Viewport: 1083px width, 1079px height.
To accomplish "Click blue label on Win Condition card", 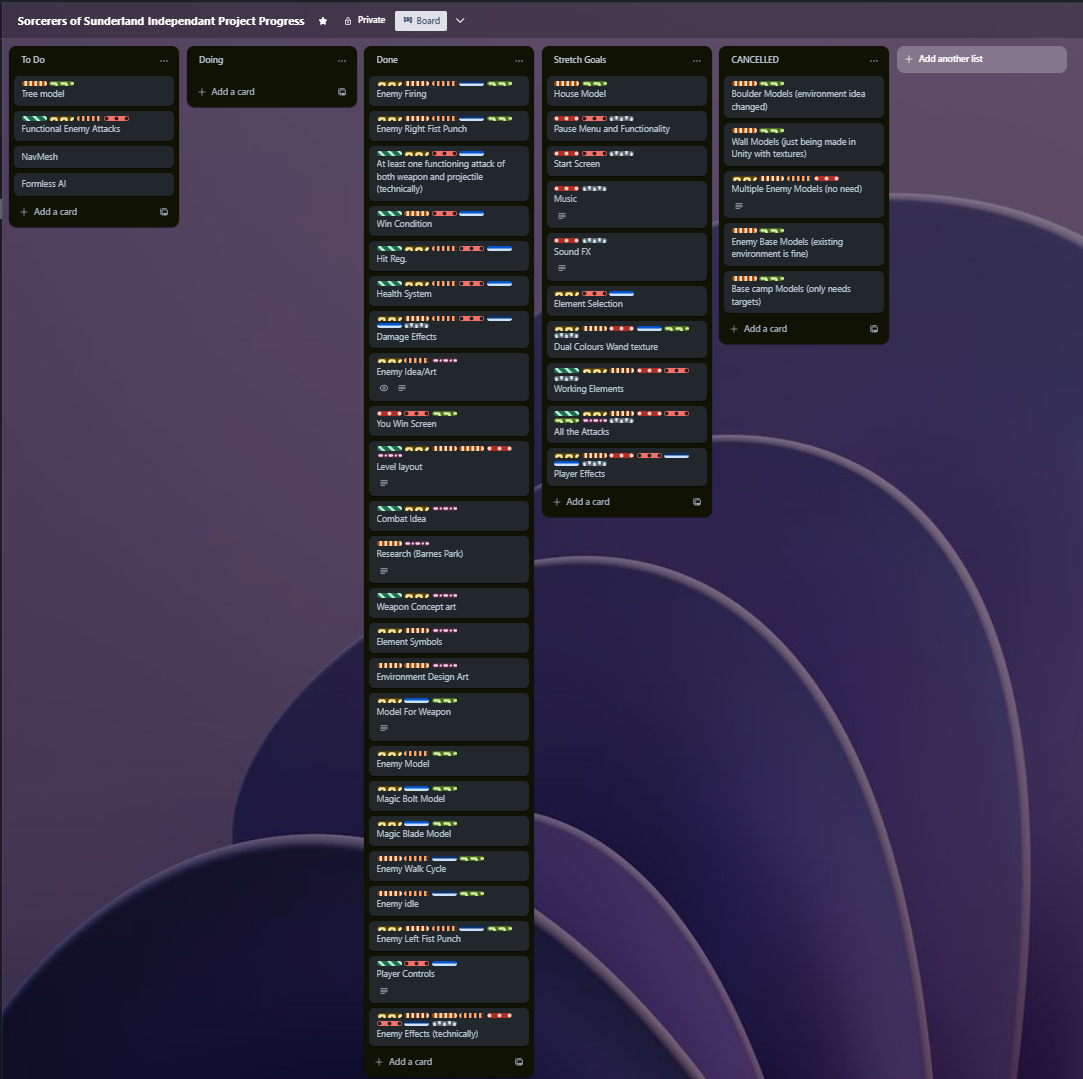I will coord(472,213).
